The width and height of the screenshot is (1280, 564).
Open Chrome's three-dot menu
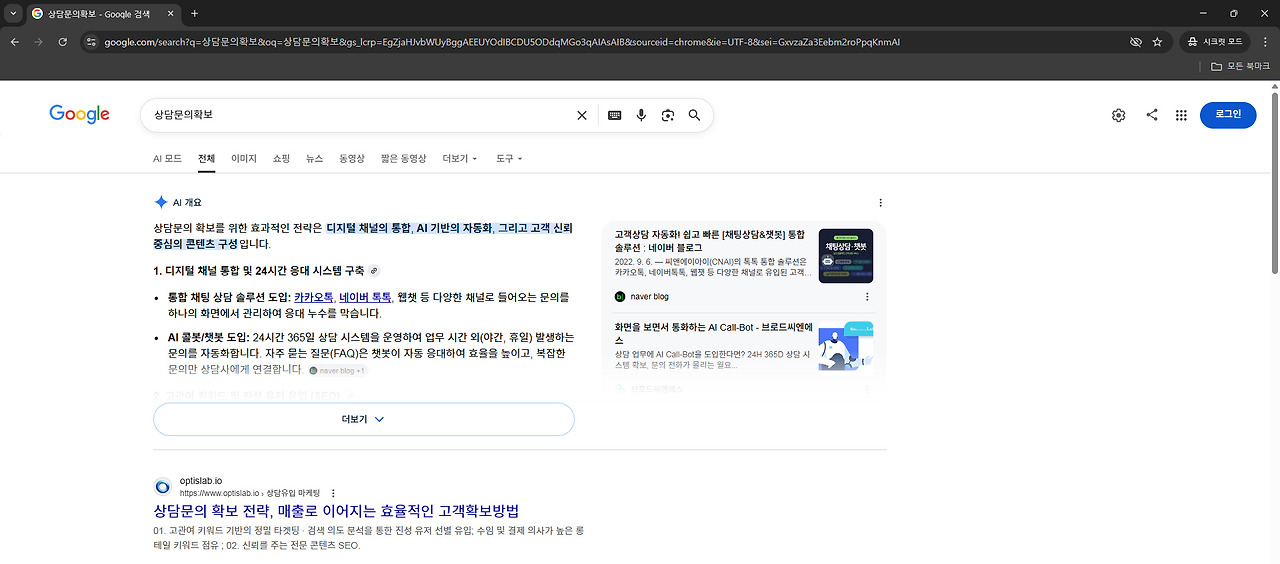pyautogui.click(x=1264, y=42)
